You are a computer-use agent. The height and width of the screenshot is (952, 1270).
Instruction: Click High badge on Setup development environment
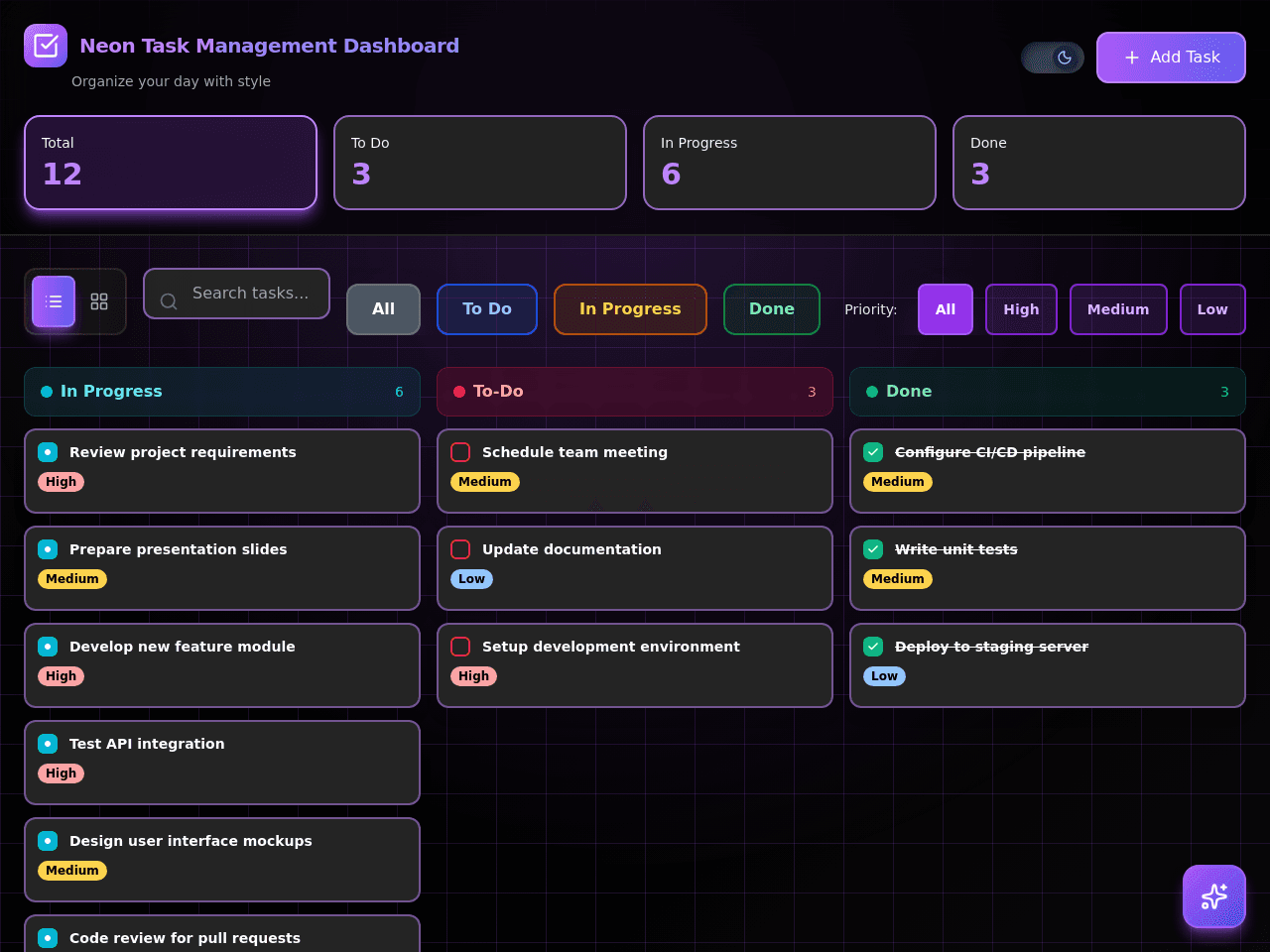pos(473,676)
